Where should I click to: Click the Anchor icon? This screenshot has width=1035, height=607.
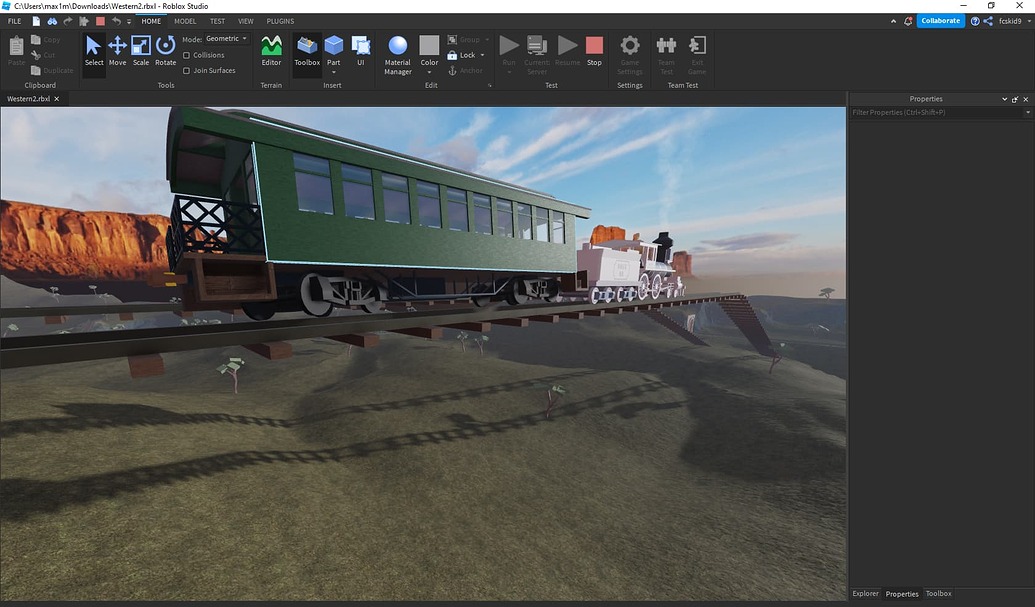click(452, 71)
